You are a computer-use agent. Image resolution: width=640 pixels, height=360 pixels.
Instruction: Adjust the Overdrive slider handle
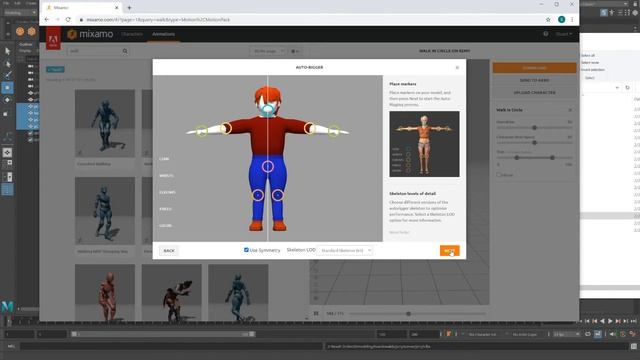tap(534, 128)
